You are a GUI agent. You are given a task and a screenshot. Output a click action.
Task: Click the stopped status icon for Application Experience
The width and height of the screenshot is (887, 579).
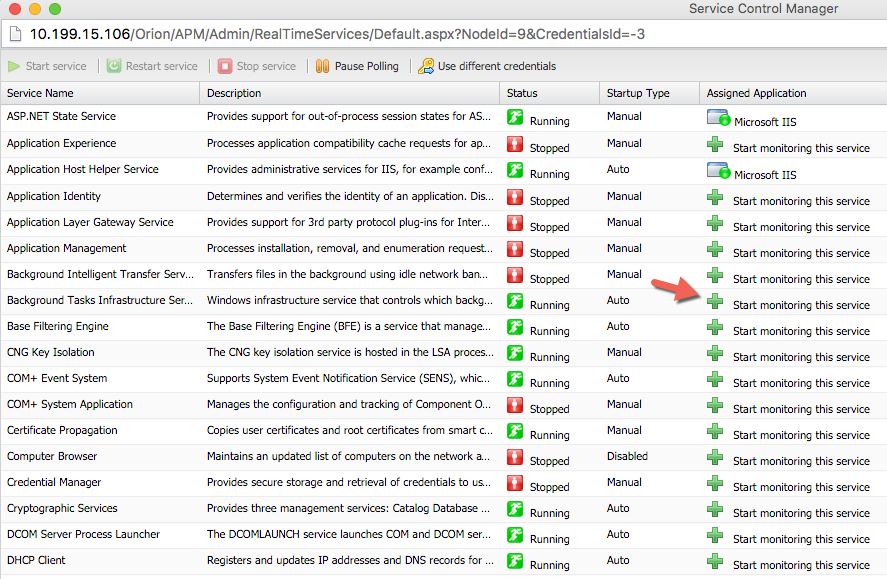click(515, 144)
